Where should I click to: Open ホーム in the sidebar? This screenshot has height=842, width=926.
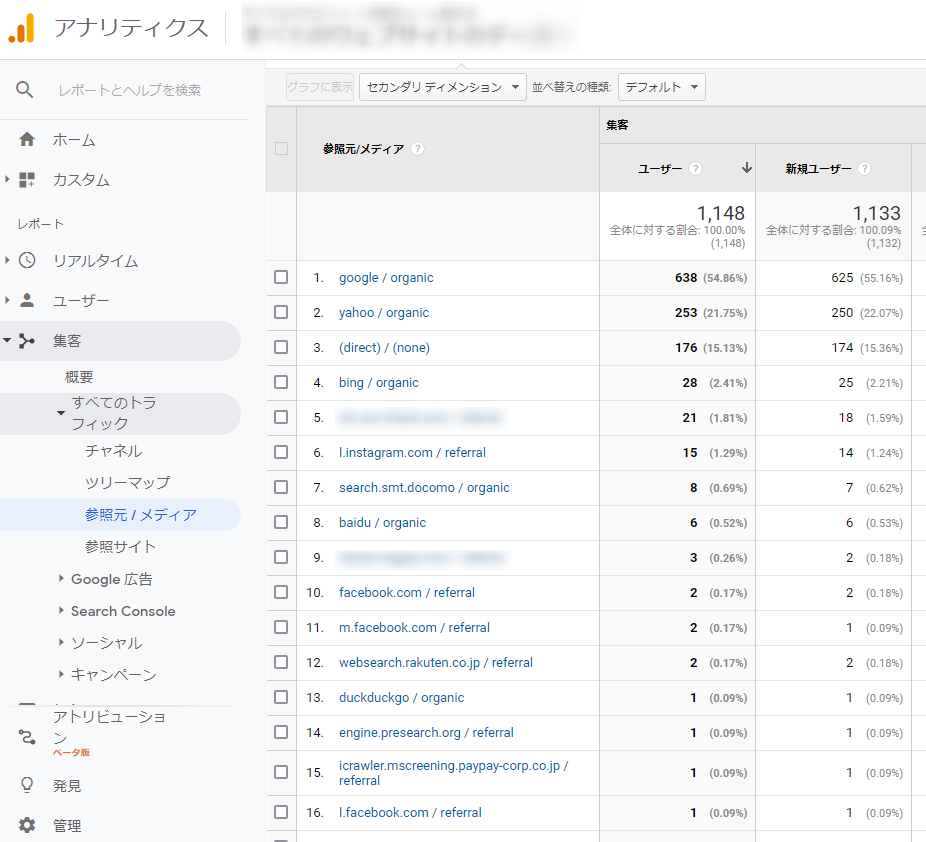[74, 140]
